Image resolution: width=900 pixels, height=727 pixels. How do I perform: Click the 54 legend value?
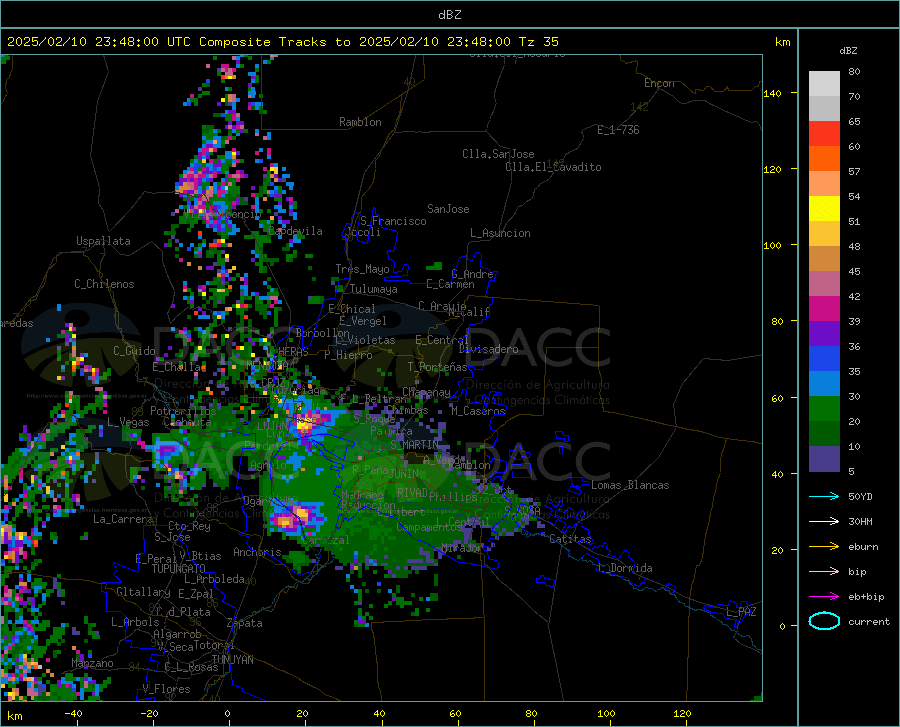[x=854, y=197]
